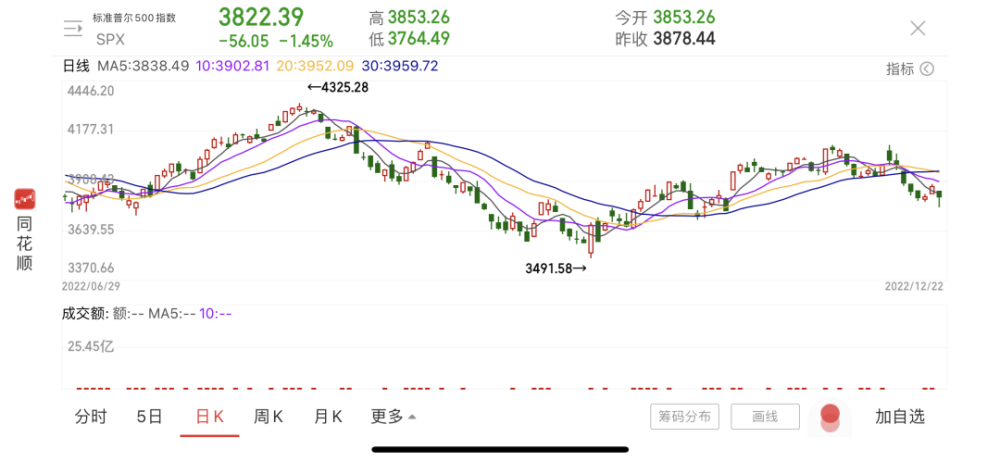Tap the 3491.58 low marker
1000x462 pixels.
[x=555, y=269]
